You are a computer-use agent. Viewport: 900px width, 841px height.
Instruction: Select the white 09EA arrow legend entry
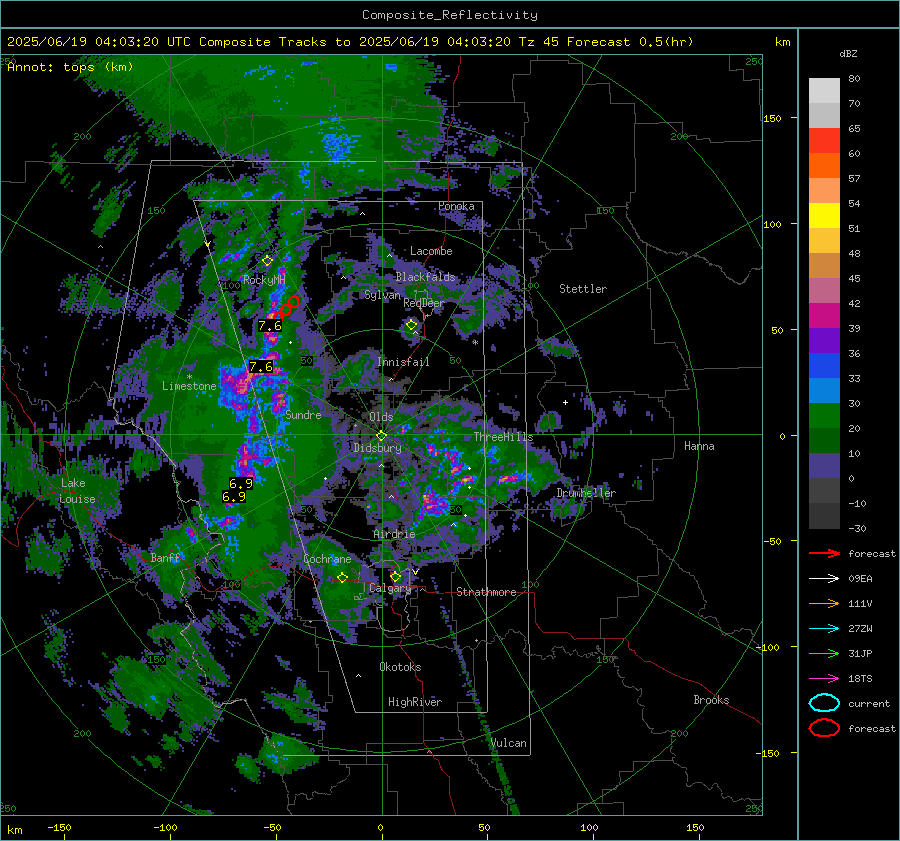(x=824, y=579)
